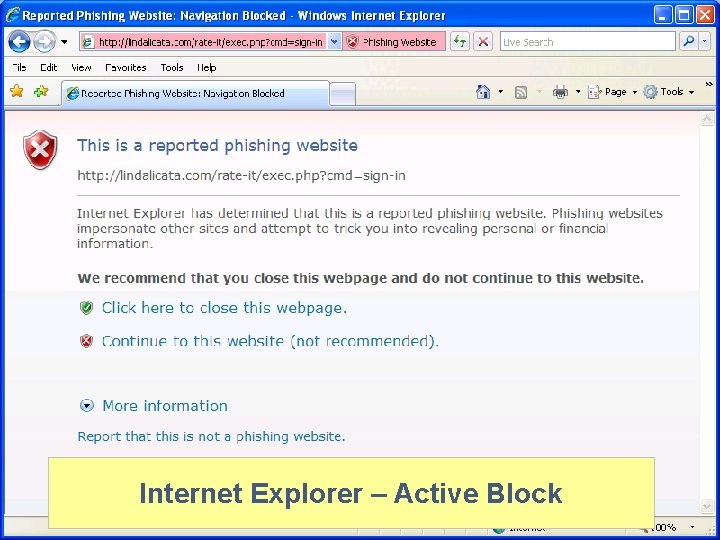Expand the Print options dropdown arrow
Viewport: 720px width, 540px height.
pos(578,92)
